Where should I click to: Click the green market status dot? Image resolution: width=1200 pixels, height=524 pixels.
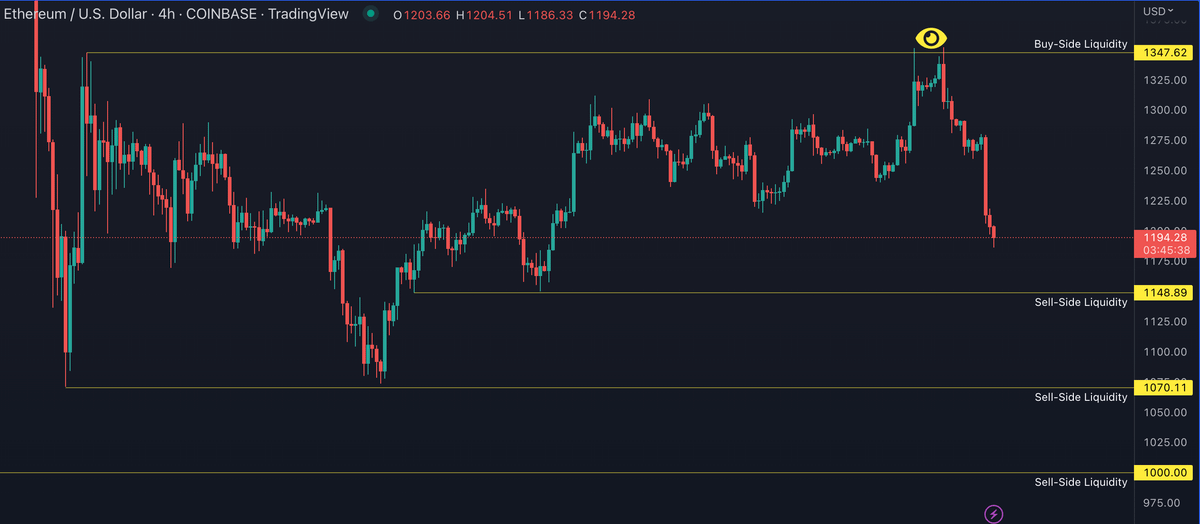[372, 14]
